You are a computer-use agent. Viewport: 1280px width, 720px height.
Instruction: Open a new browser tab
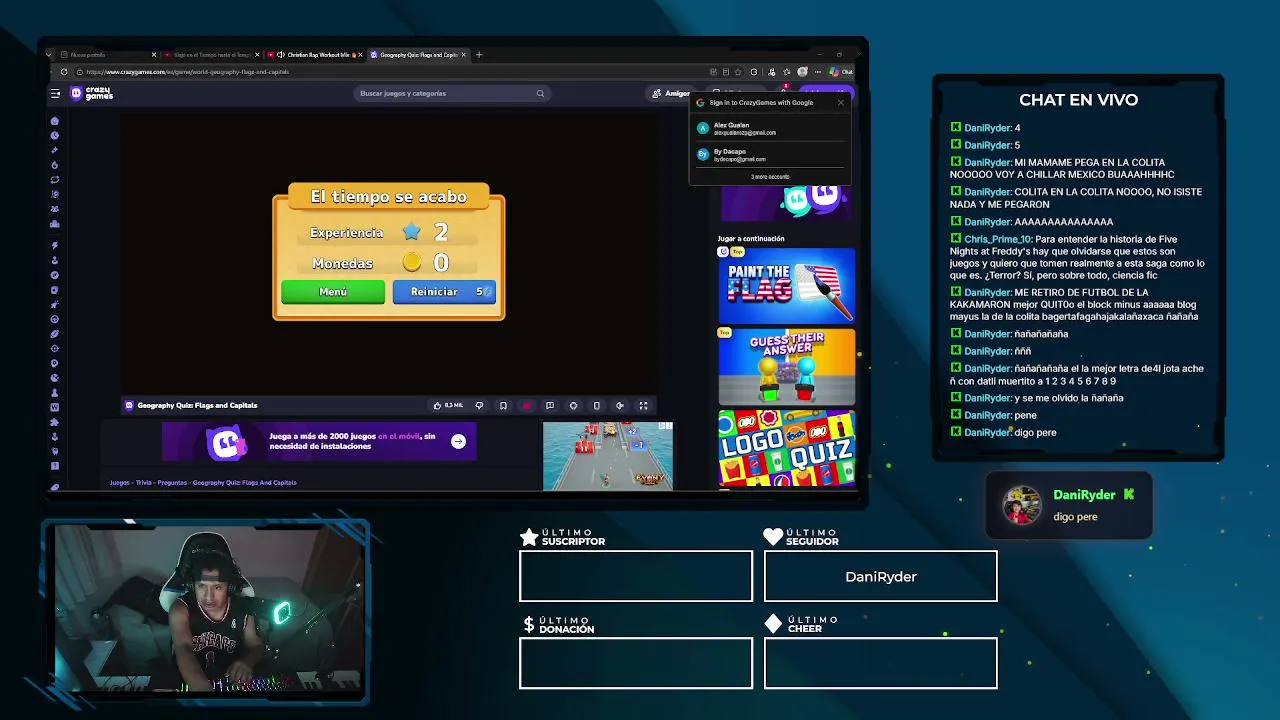pos(479,55)
